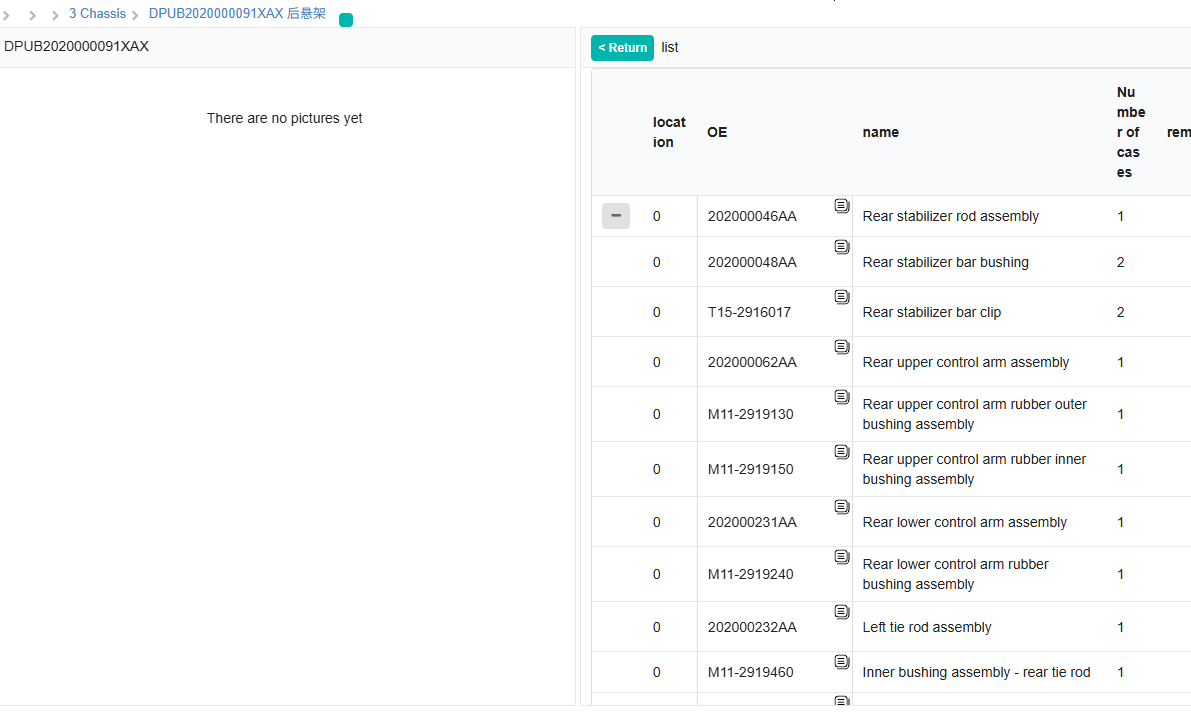Click note icon beside OE M11-2919240
The height and width of the screenshot is (719, 1191).
(842, 557)
